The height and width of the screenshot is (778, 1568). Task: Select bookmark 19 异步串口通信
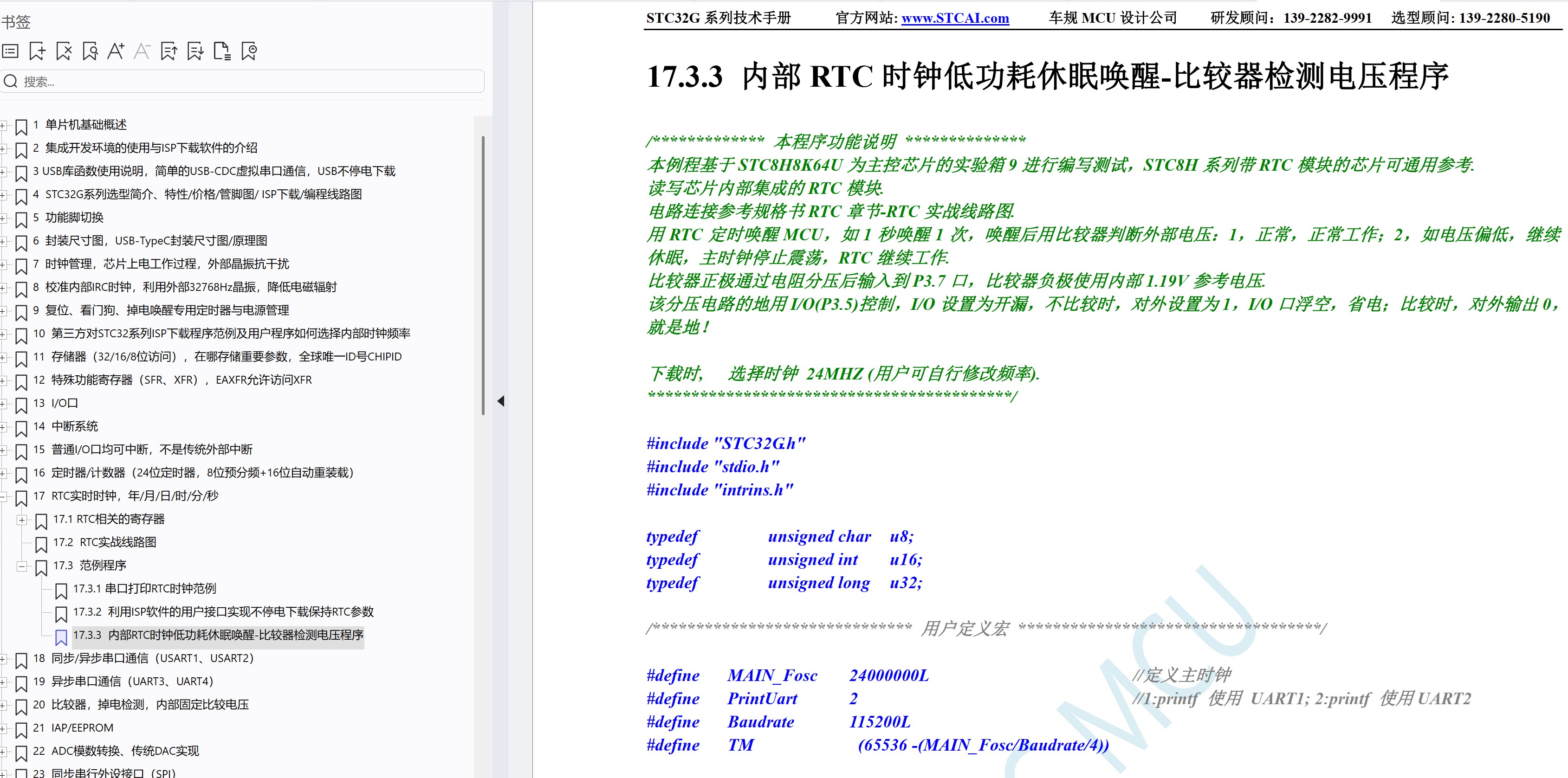(x=123, y=682)
